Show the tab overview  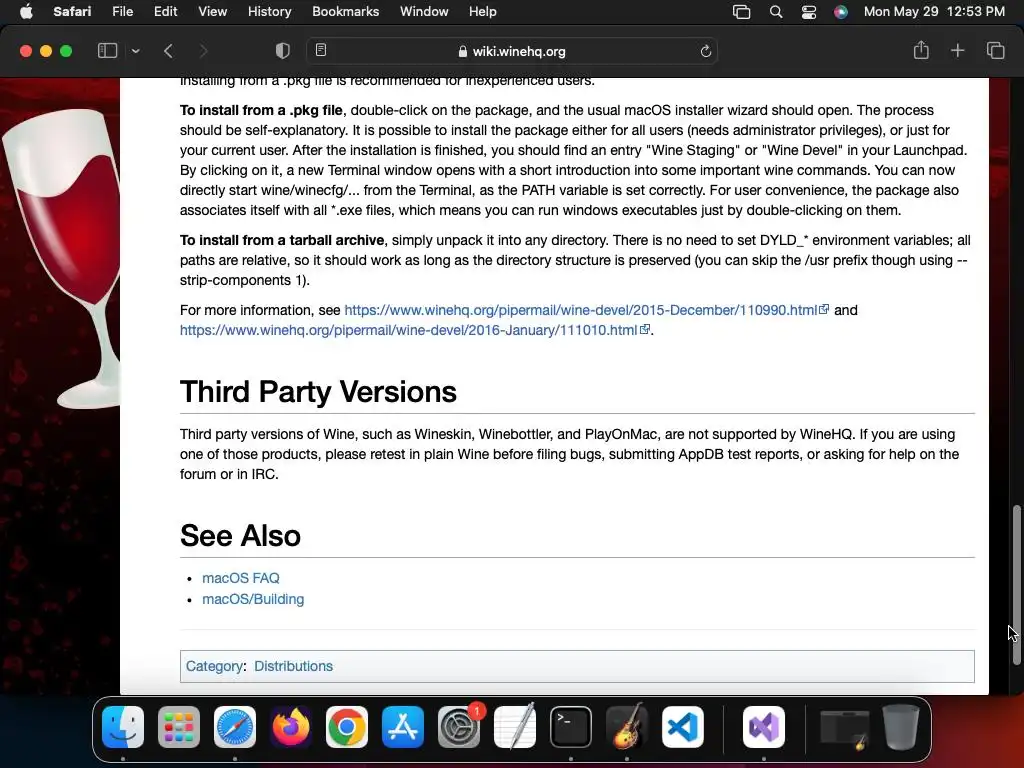click(x=995, y=50)
